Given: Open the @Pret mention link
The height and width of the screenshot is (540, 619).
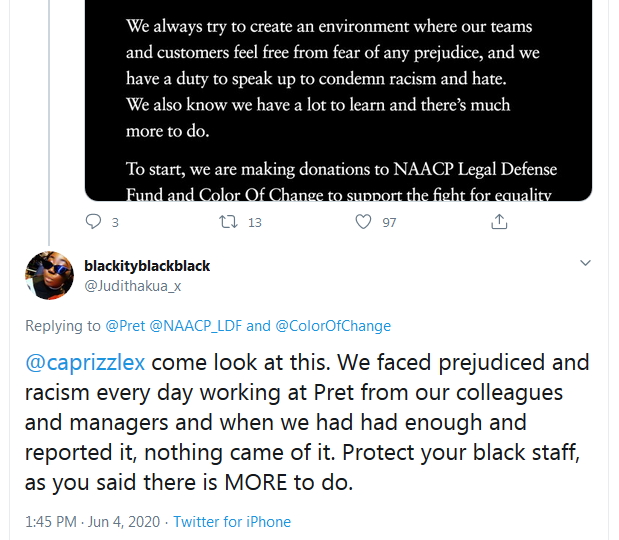Looking at the screenshot, I should [125, 326].
